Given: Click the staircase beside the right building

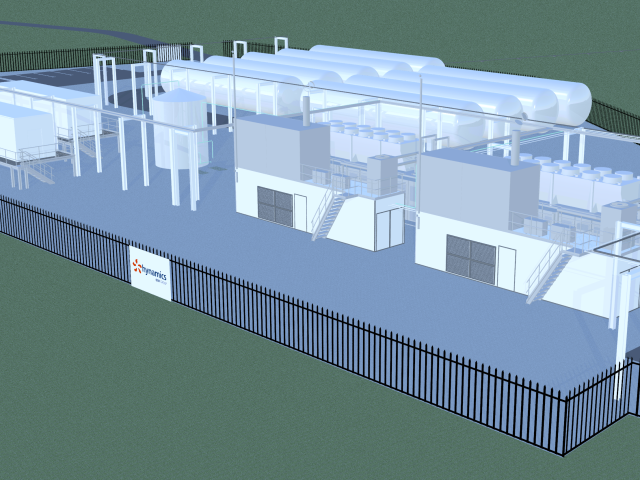Looking at the screenshot, I should click(x=547, y=270).
